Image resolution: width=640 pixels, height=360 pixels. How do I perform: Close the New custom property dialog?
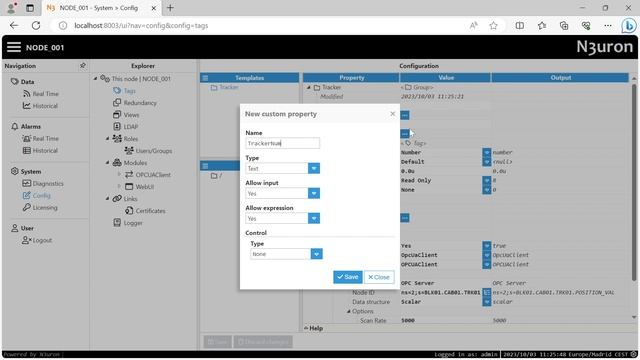pos(393,114)
